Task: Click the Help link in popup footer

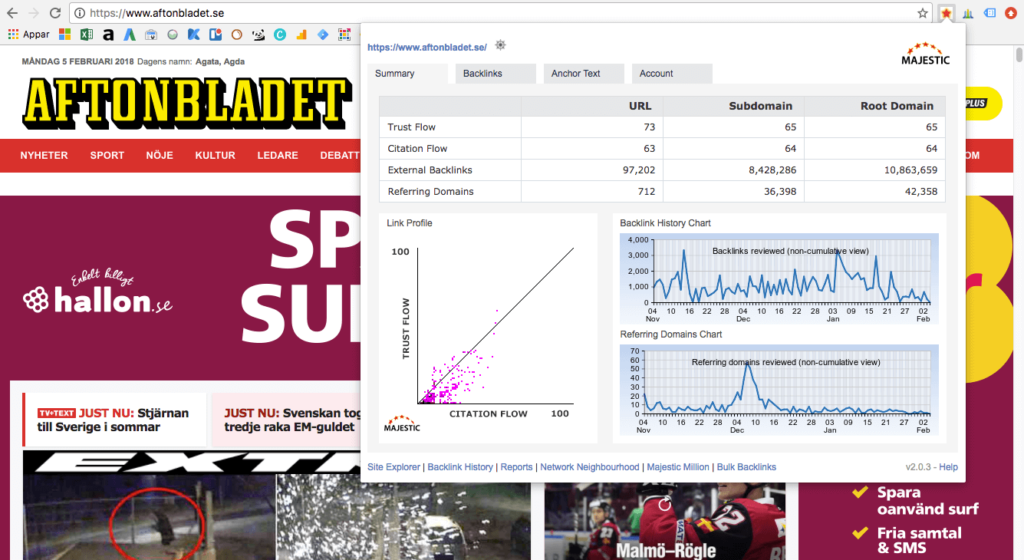Action: tap(948, 467)
